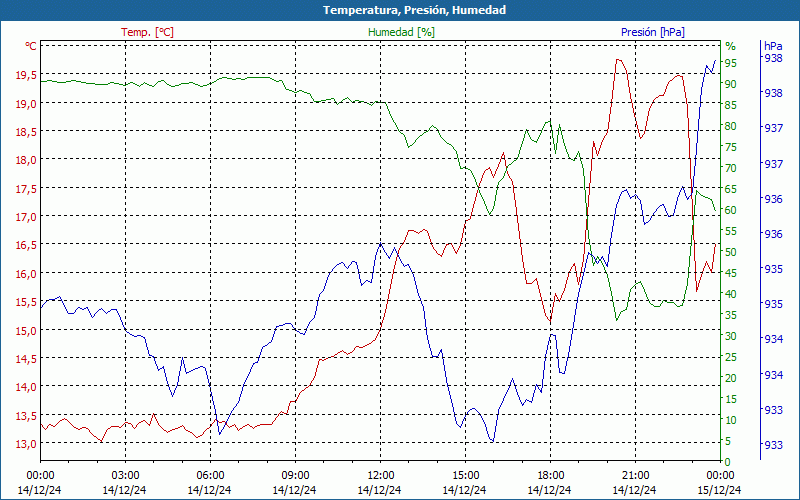Click the red '°C' axis unit label
This screenshot has width=800, height=500.
tap(31, 46)
